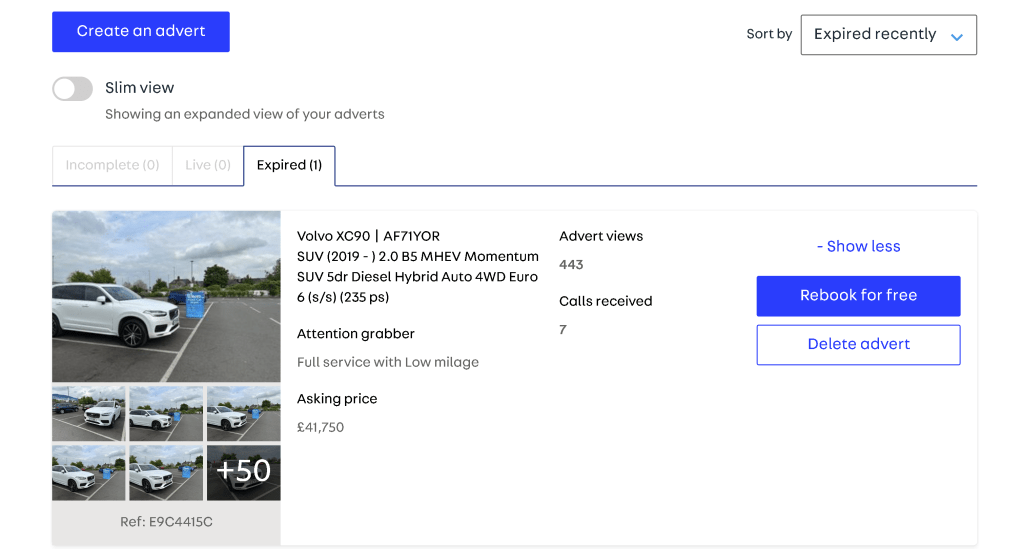Viewport: 1023px width, 549px height.
Task: Toggle the Slim view switch
Action: 72,89
